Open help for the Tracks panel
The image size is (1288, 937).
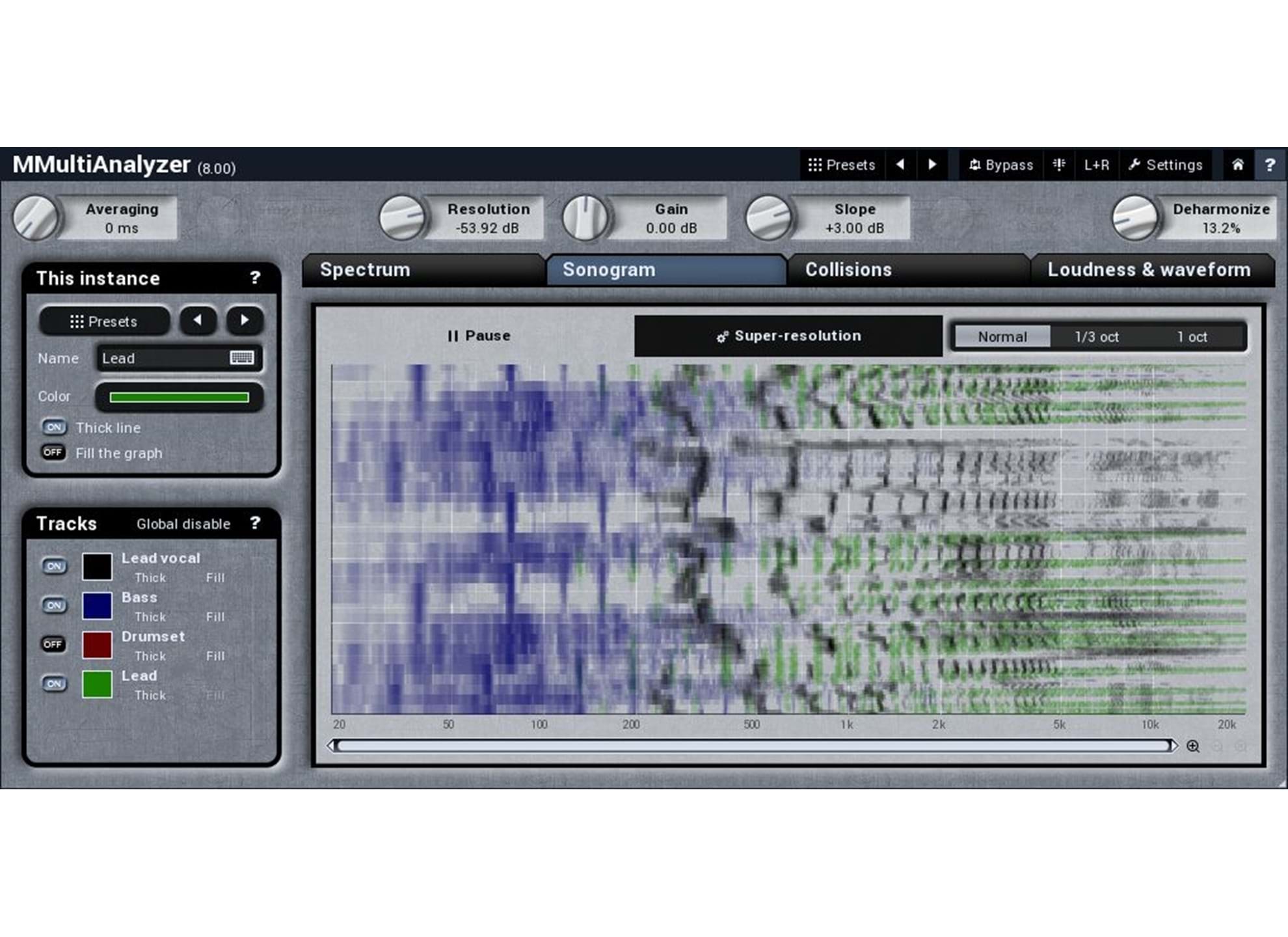click(x=255, y=523)
